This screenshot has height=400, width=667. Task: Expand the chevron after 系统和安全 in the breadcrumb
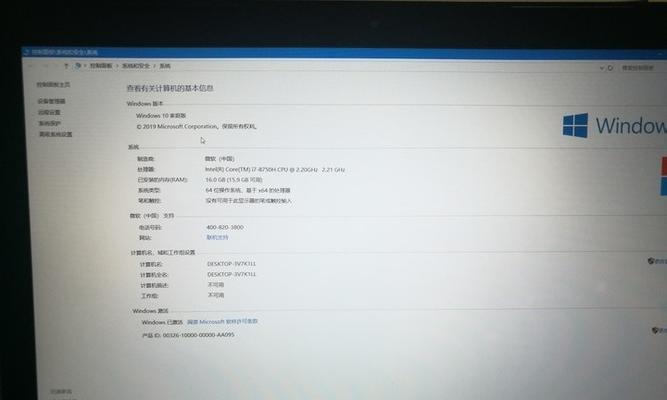point(154,66)
